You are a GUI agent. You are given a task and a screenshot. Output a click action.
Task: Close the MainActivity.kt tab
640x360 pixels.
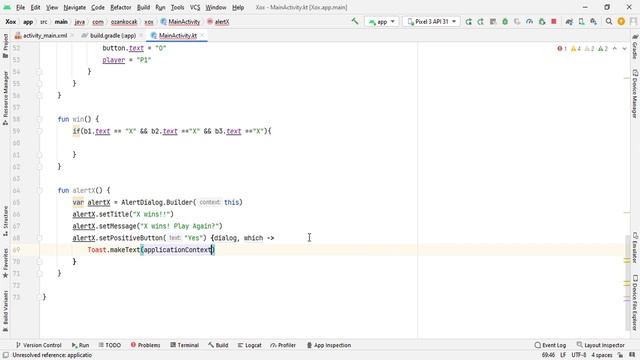click(202, 36)
